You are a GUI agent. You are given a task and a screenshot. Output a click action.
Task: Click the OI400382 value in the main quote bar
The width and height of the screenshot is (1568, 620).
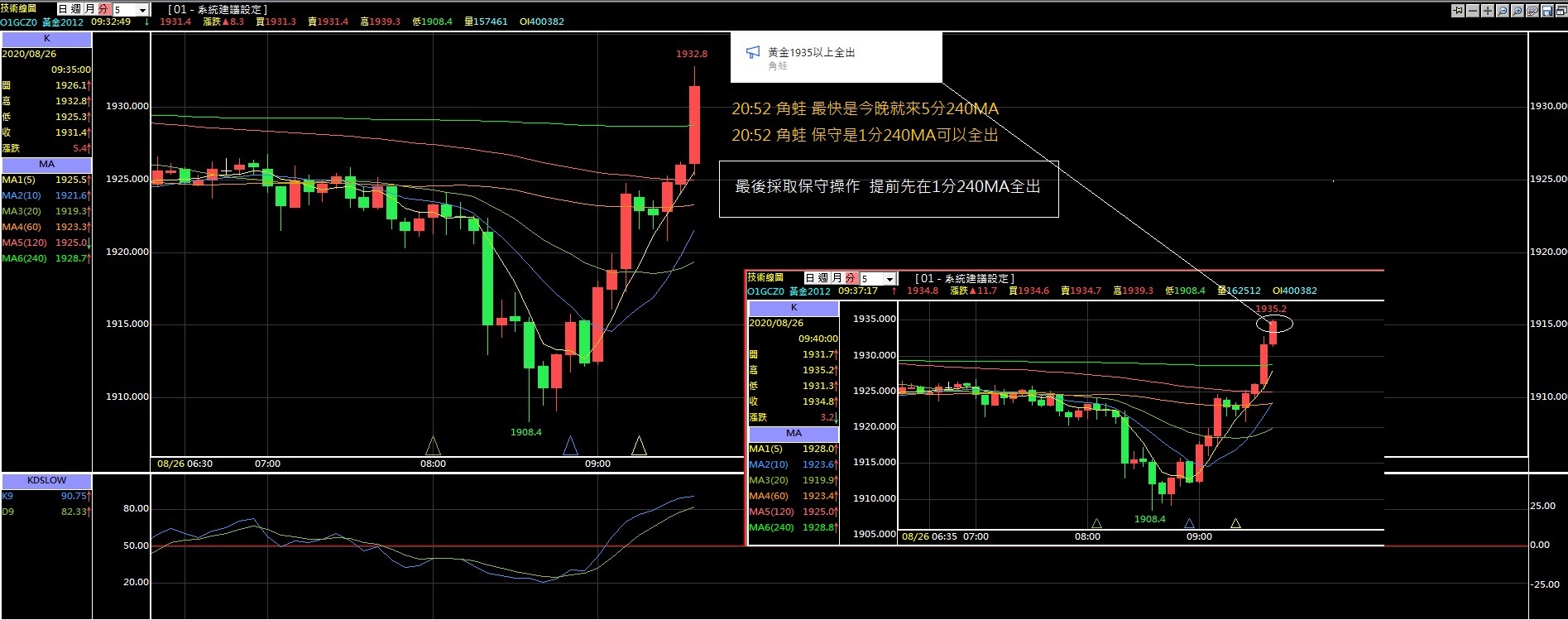click(541, 22)
